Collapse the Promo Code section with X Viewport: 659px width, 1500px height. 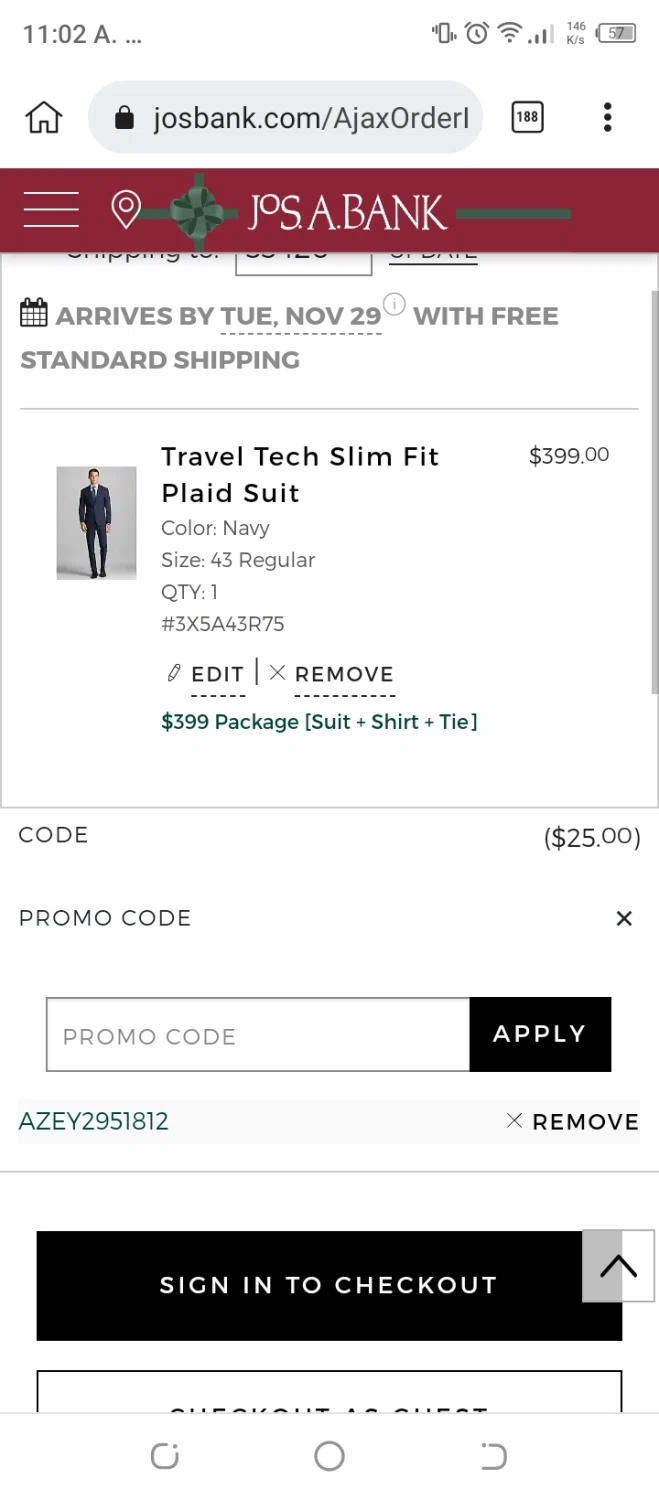(x=624, y=918)
